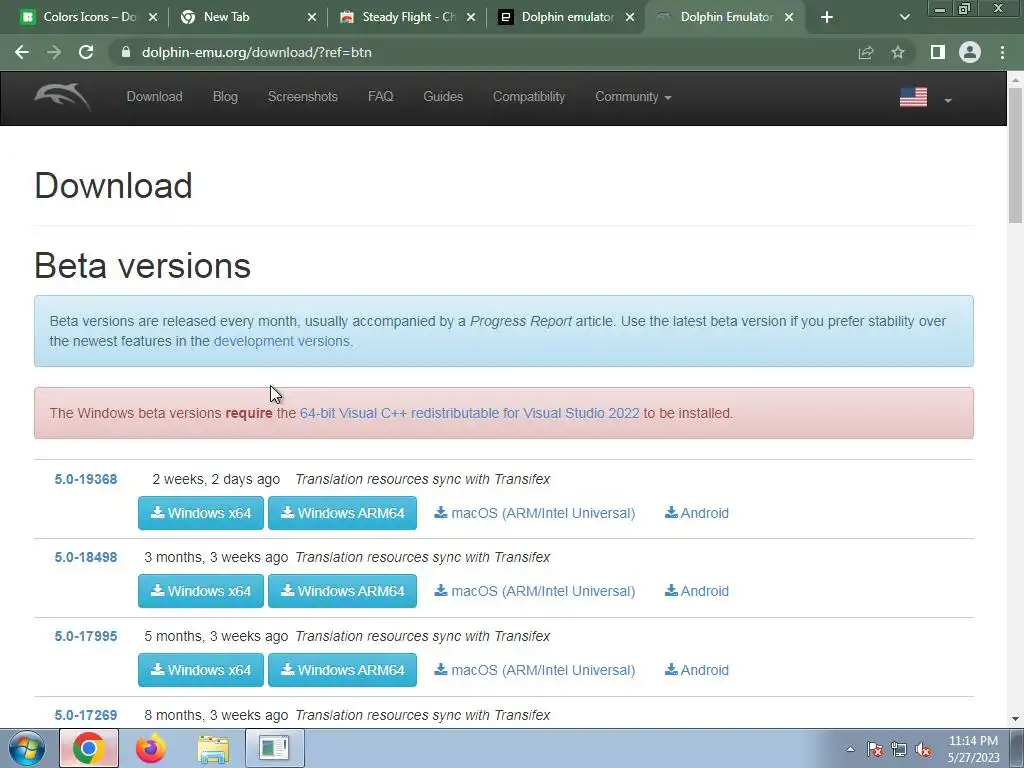This screenshot has width=1024, height=768.
Task: Show hidden tray icons arrow
Action: coord(850,750)
